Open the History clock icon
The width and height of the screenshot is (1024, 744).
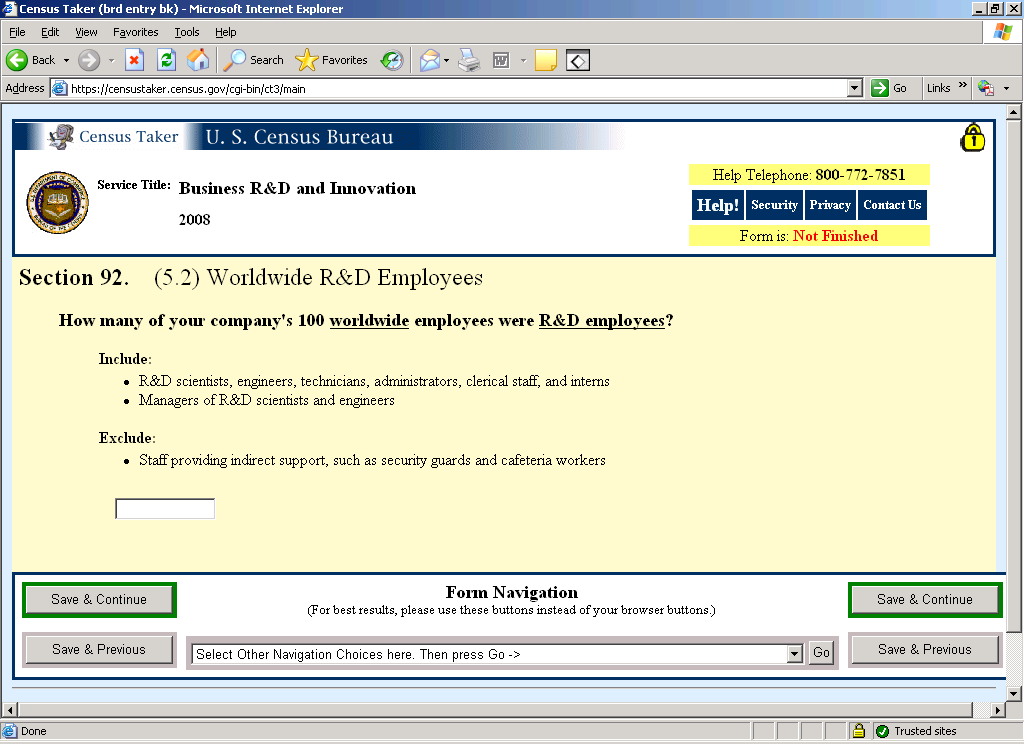392,60
